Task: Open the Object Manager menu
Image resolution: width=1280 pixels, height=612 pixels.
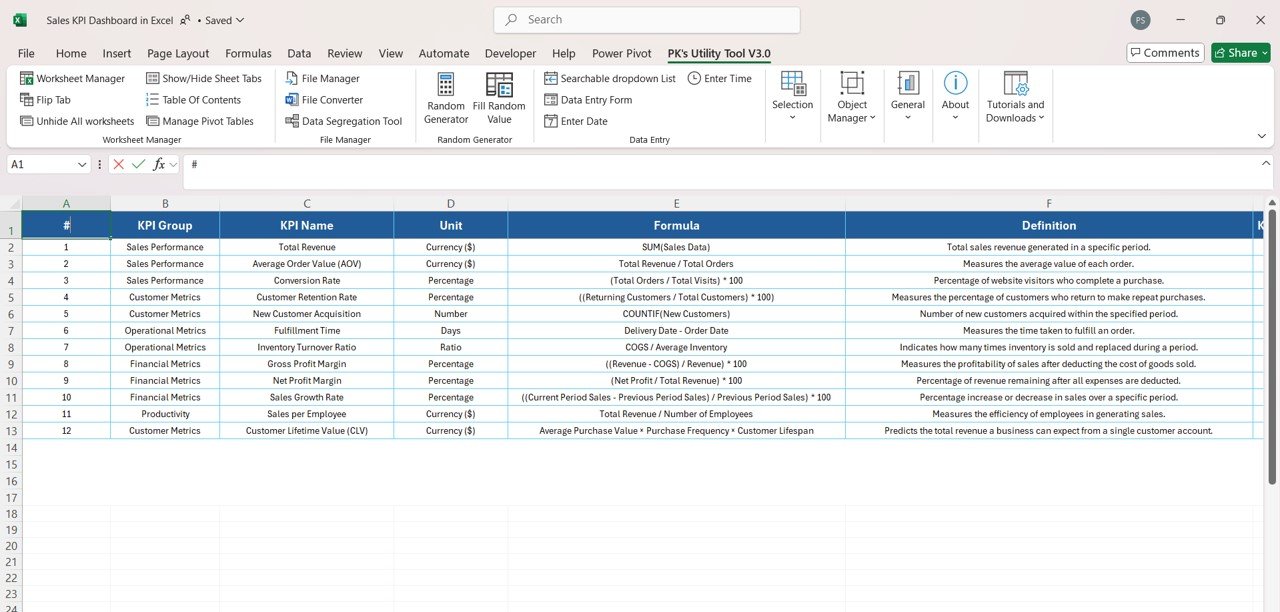Action: click(852, 97)
